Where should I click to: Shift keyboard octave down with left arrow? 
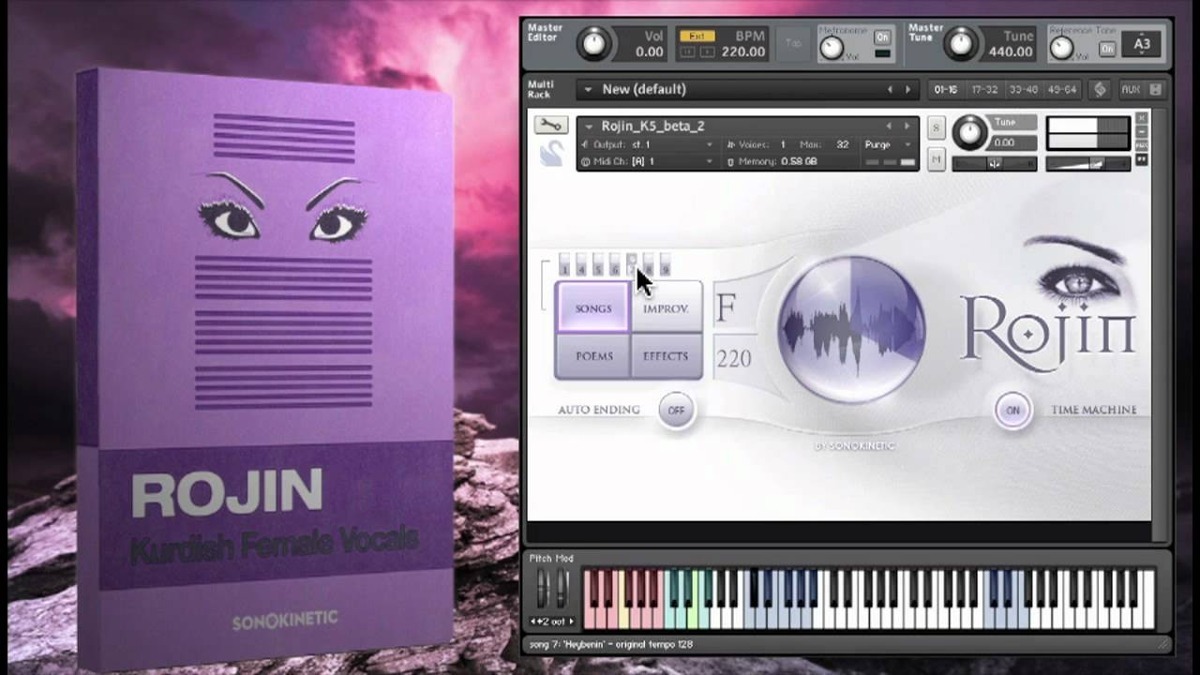pyautogui.click(x=533, y=622)
